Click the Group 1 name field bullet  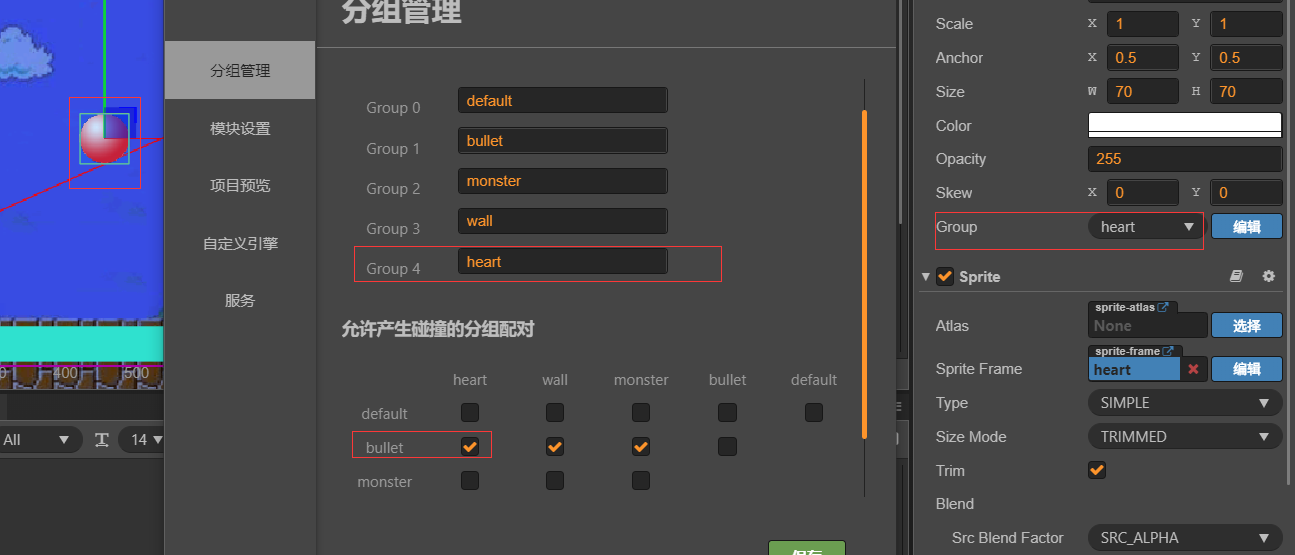pos(563,140)
